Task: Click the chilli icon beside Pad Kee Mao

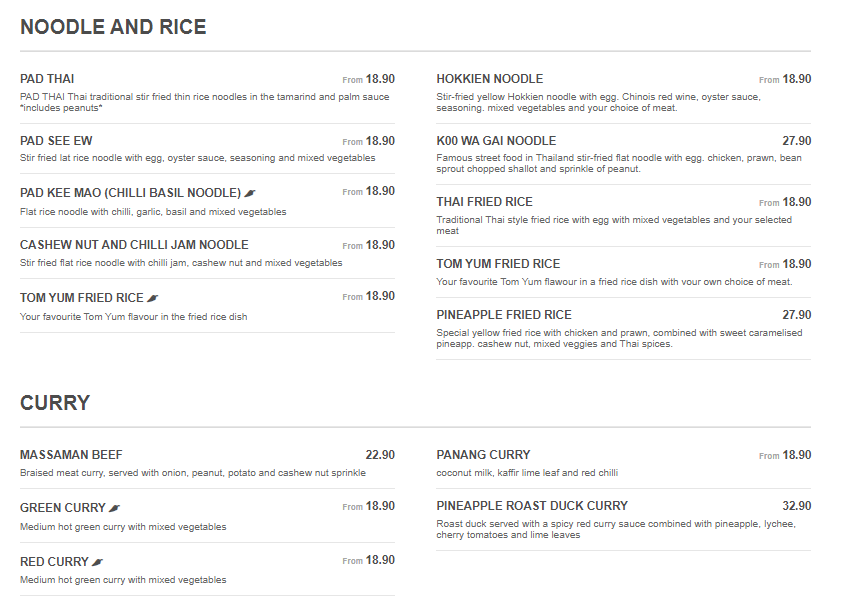Action: pos(250,193)
